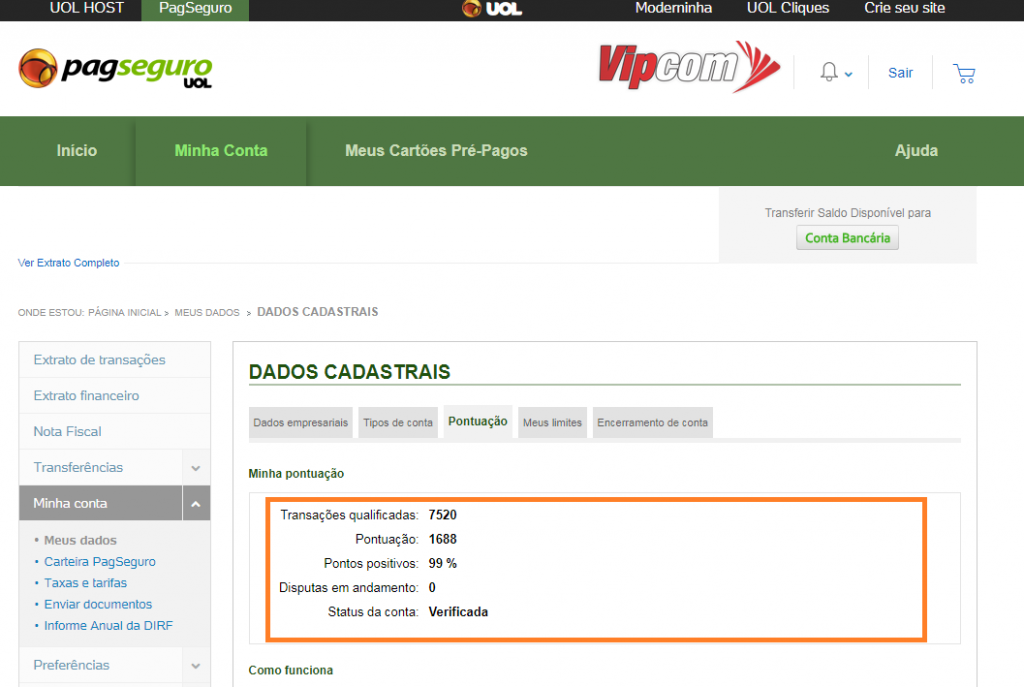This screenshot has height=687, width=1024.
Task: Open Meus dados sidebar sub-item
Action: (80, 541)
